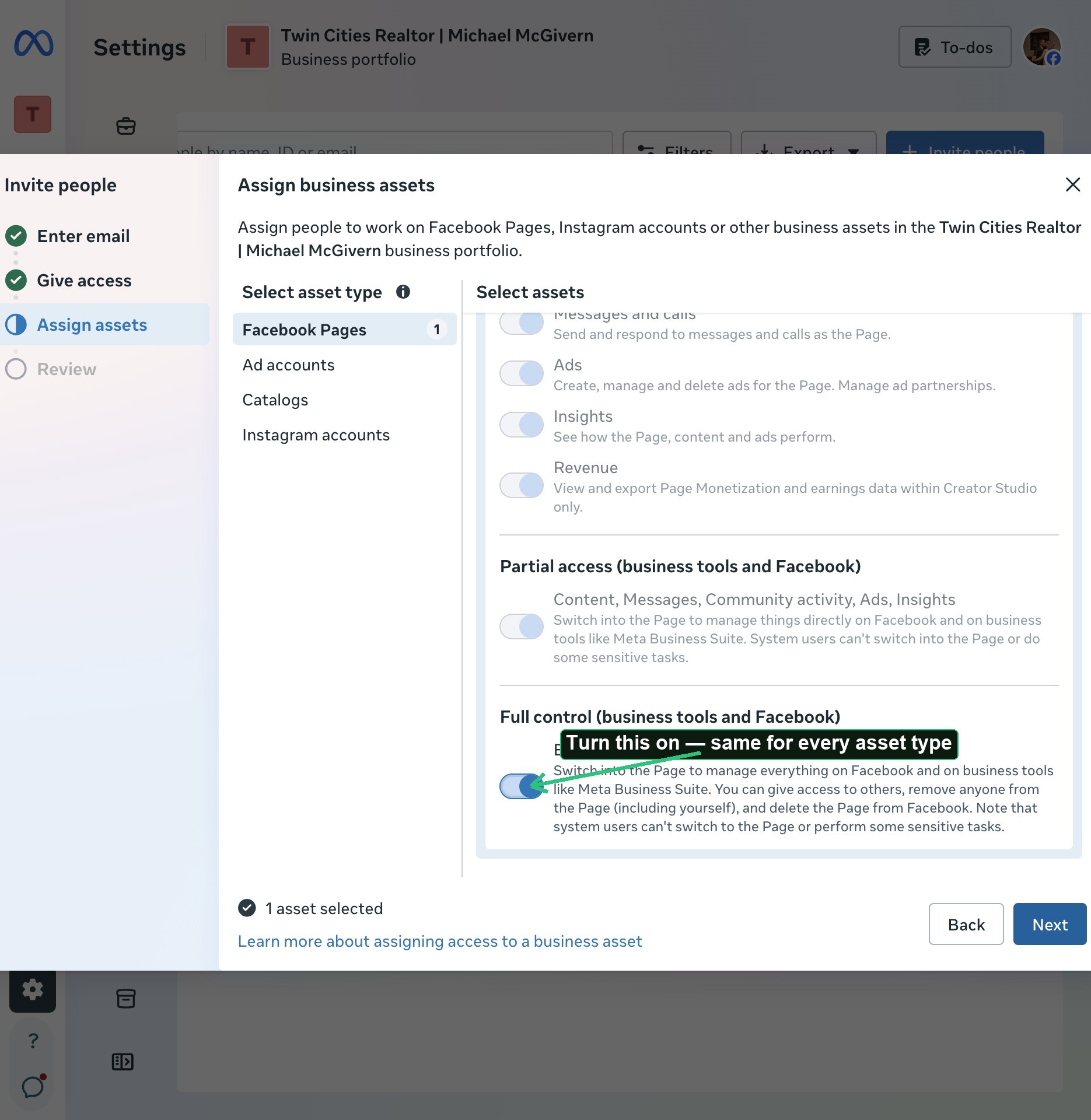This screenshot has height=1120, width=1091.
Task: Open the To-dos button
Action: [x=955, y=47]
